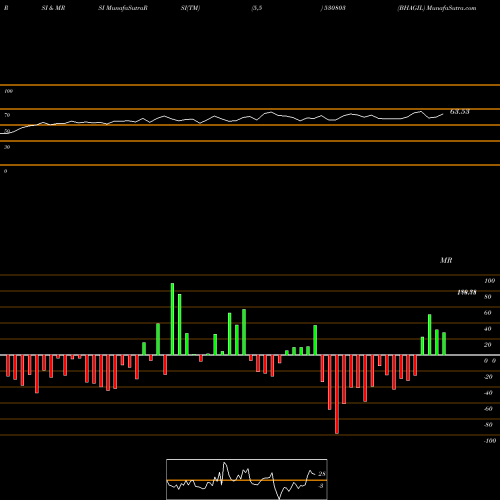
Task: Click the (BHAGIL) MunafaSutra.com header text
Action: (x=437, y=8)
